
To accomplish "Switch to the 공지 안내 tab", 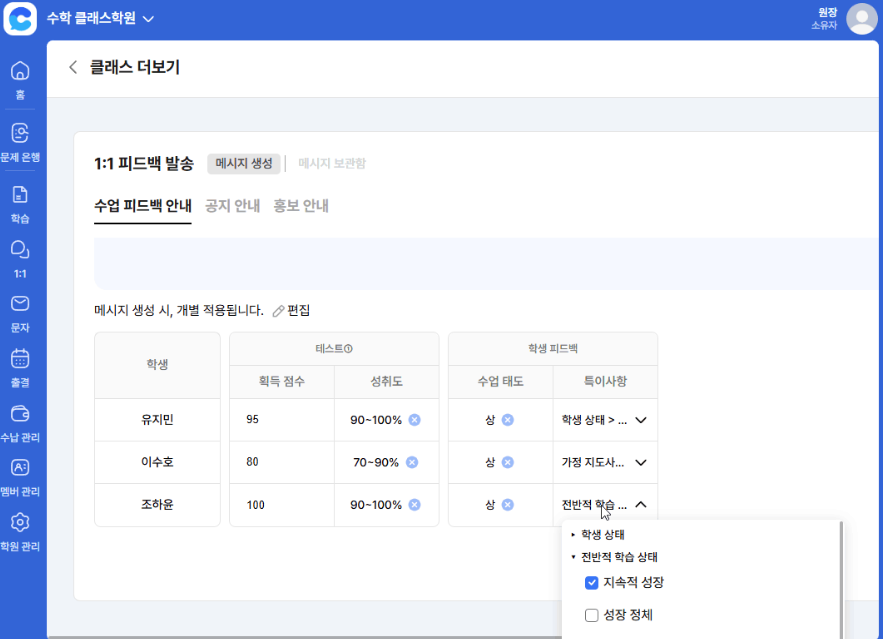I will pos(233,206).
